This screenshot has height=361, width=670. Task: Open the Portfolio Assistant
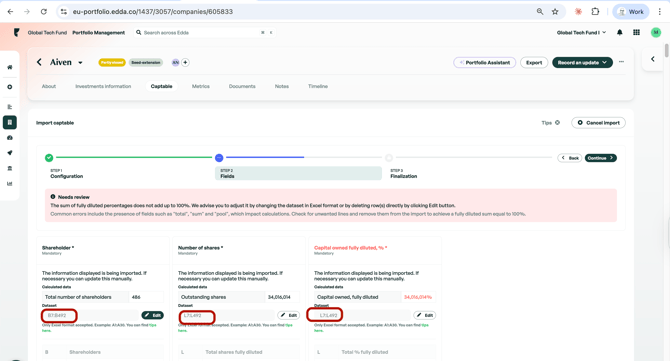485,62
